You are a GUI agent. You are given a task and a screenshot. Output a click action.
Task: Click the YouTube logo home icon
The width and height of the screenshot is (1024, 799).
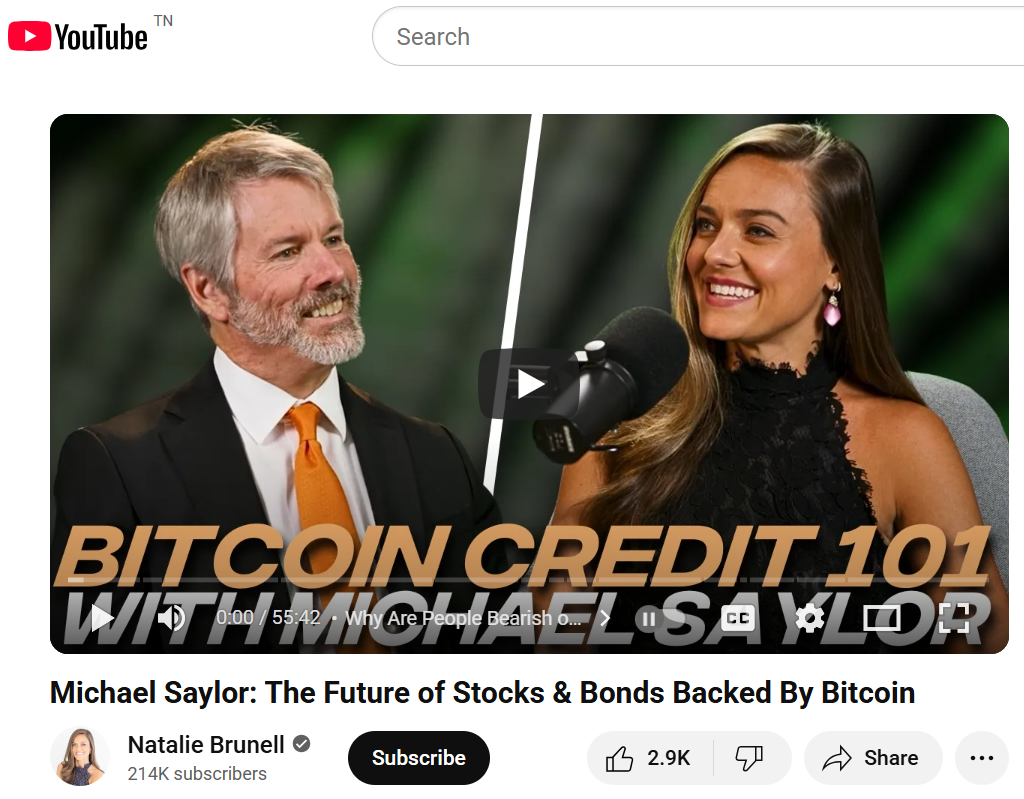click(78, 36)
